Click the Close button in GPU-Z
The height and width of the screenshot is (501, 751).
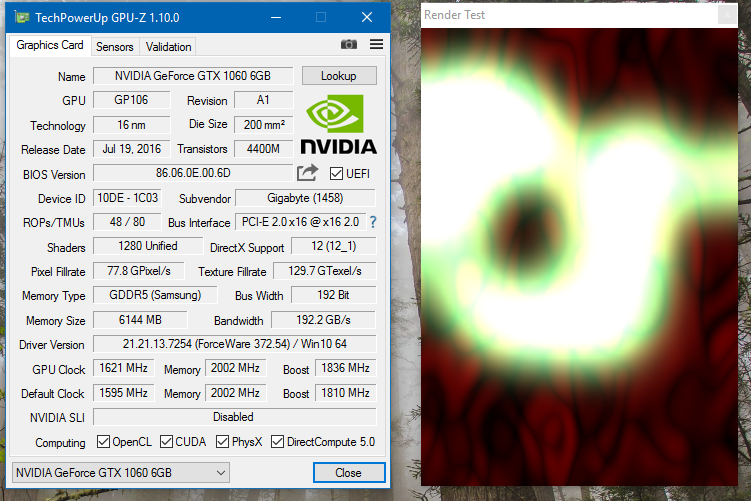[349, 473]
